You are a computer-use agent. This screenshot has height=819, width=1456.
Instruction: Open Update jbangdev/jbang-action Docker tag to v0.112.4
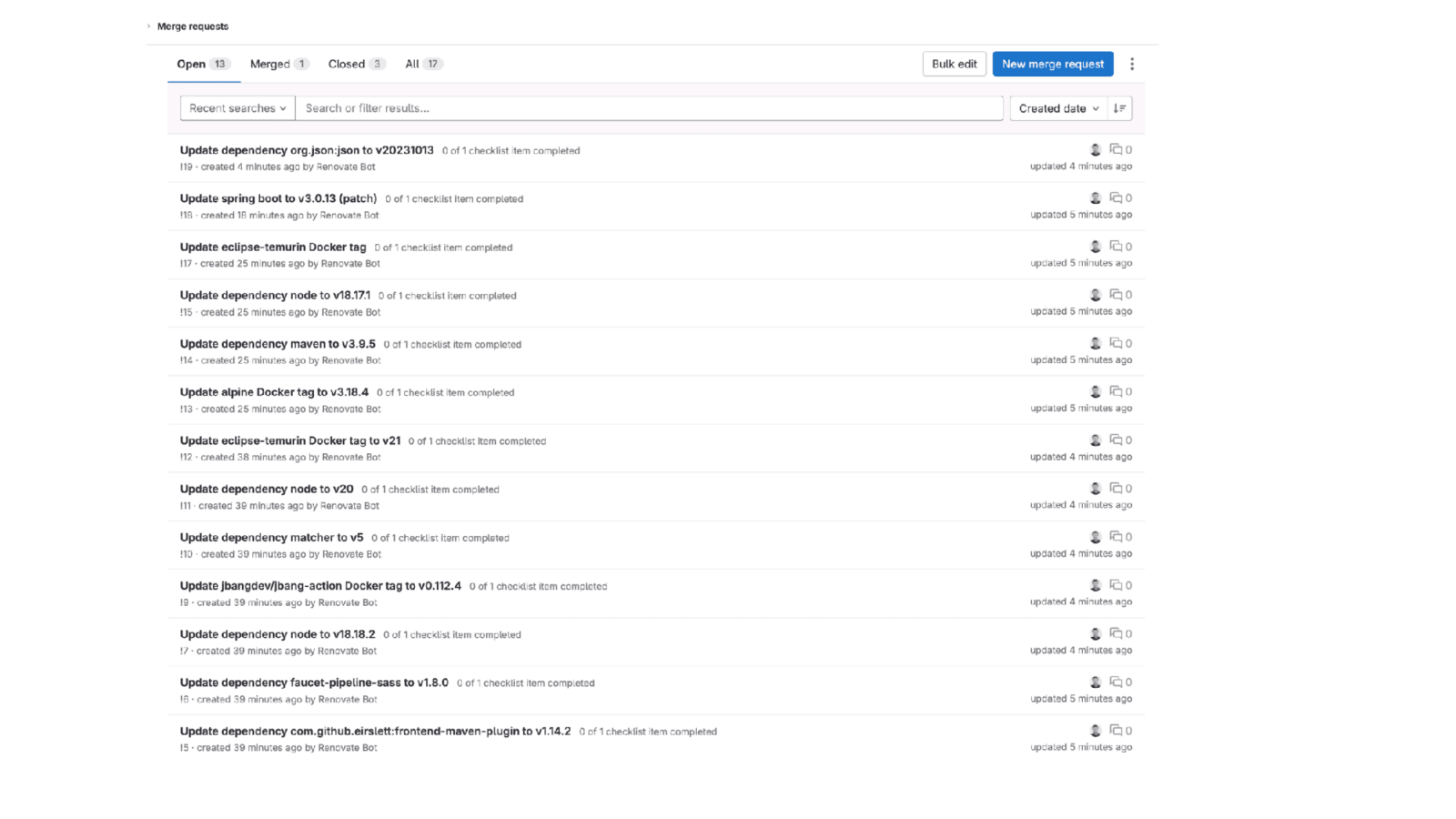tap(320, 586)
